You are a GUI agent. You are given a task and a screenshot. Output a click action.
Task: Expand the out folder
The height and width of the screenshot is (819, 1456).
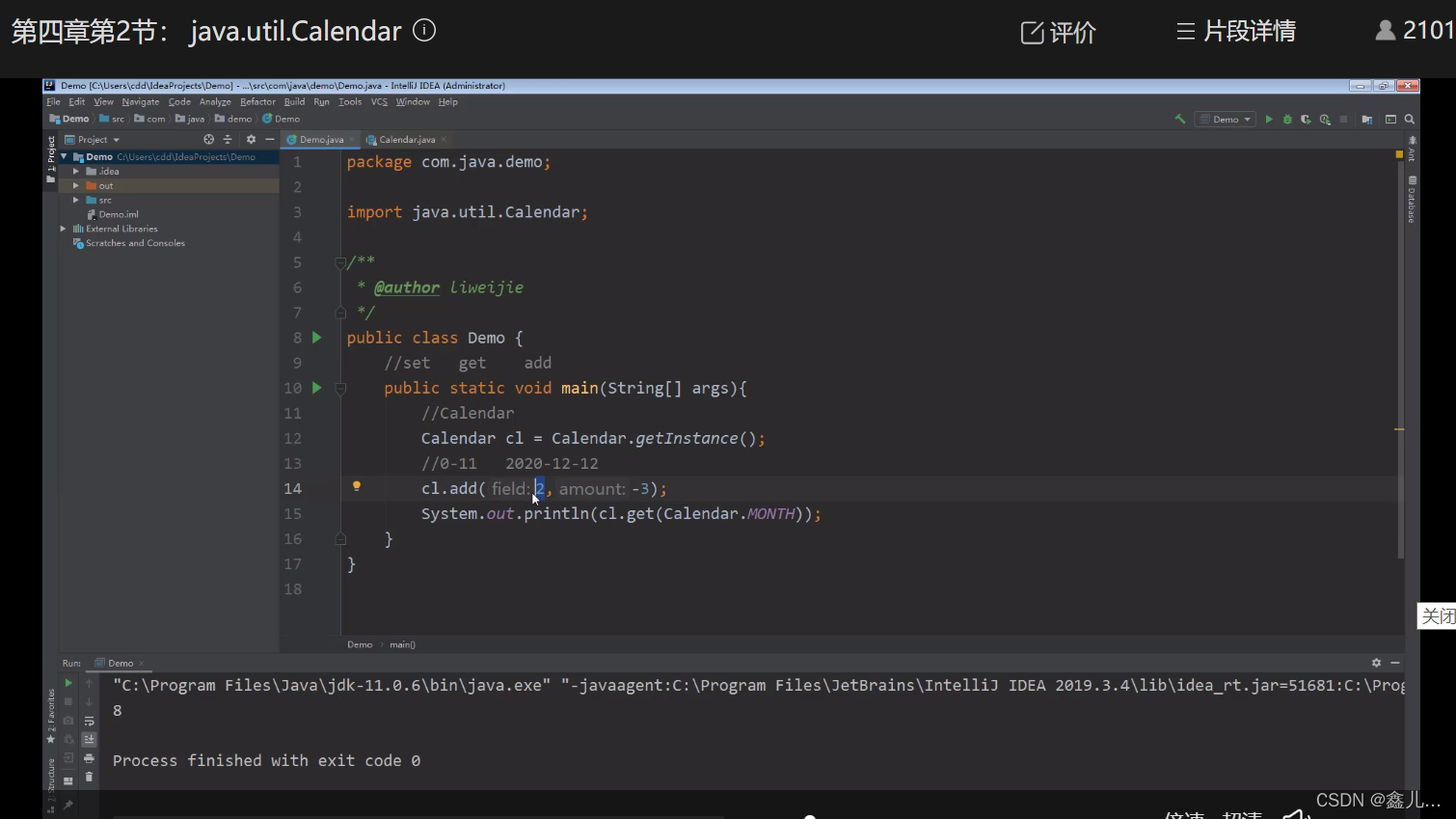[x=76, y=185]
